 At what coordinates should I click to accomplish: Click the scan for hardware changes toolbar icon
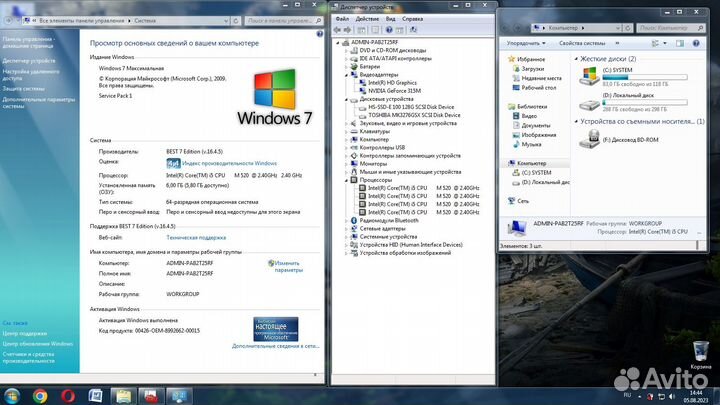click(413, 30)
